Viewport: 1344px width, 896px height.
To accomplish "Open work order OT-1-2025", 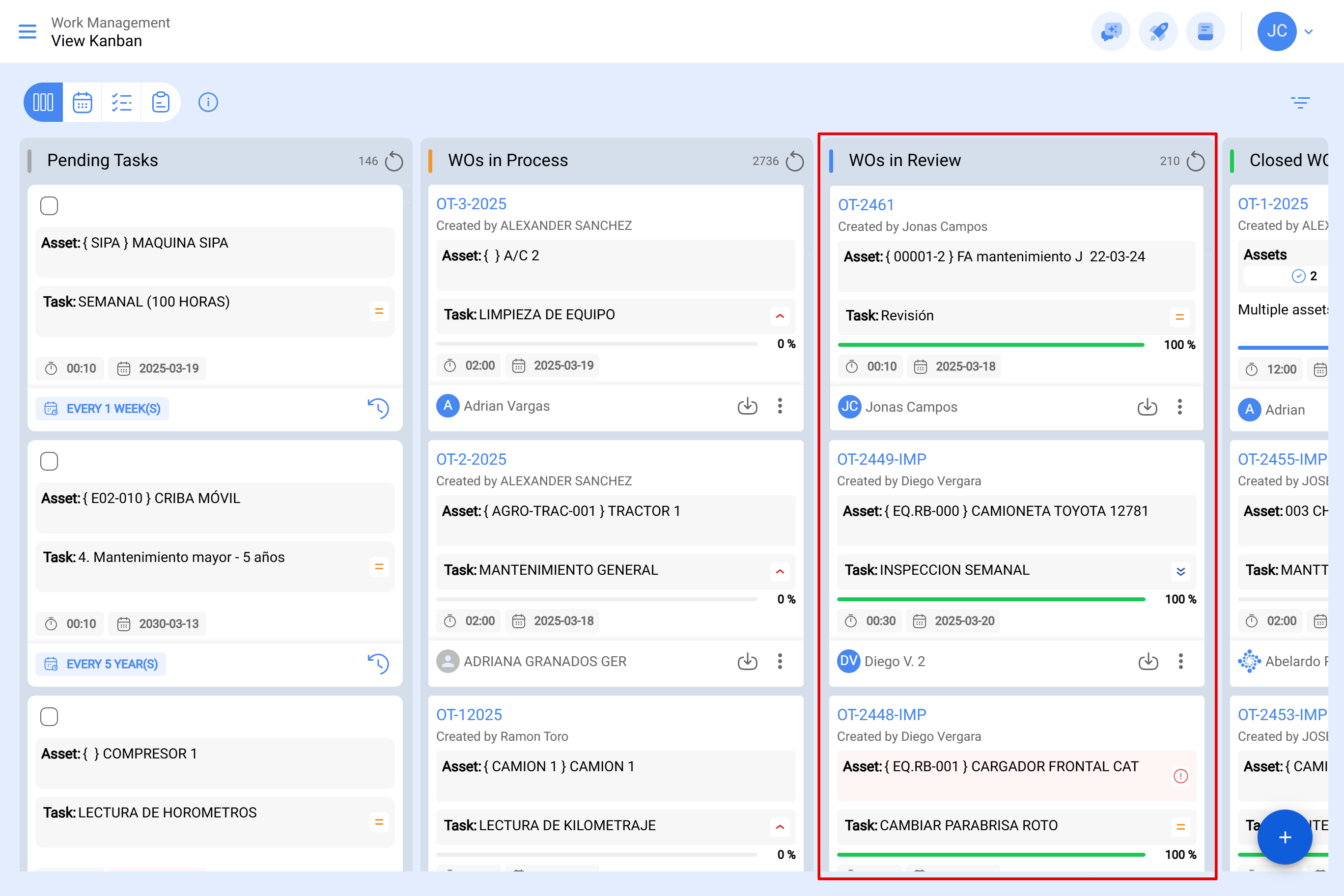I will [x=1273, y=204].
